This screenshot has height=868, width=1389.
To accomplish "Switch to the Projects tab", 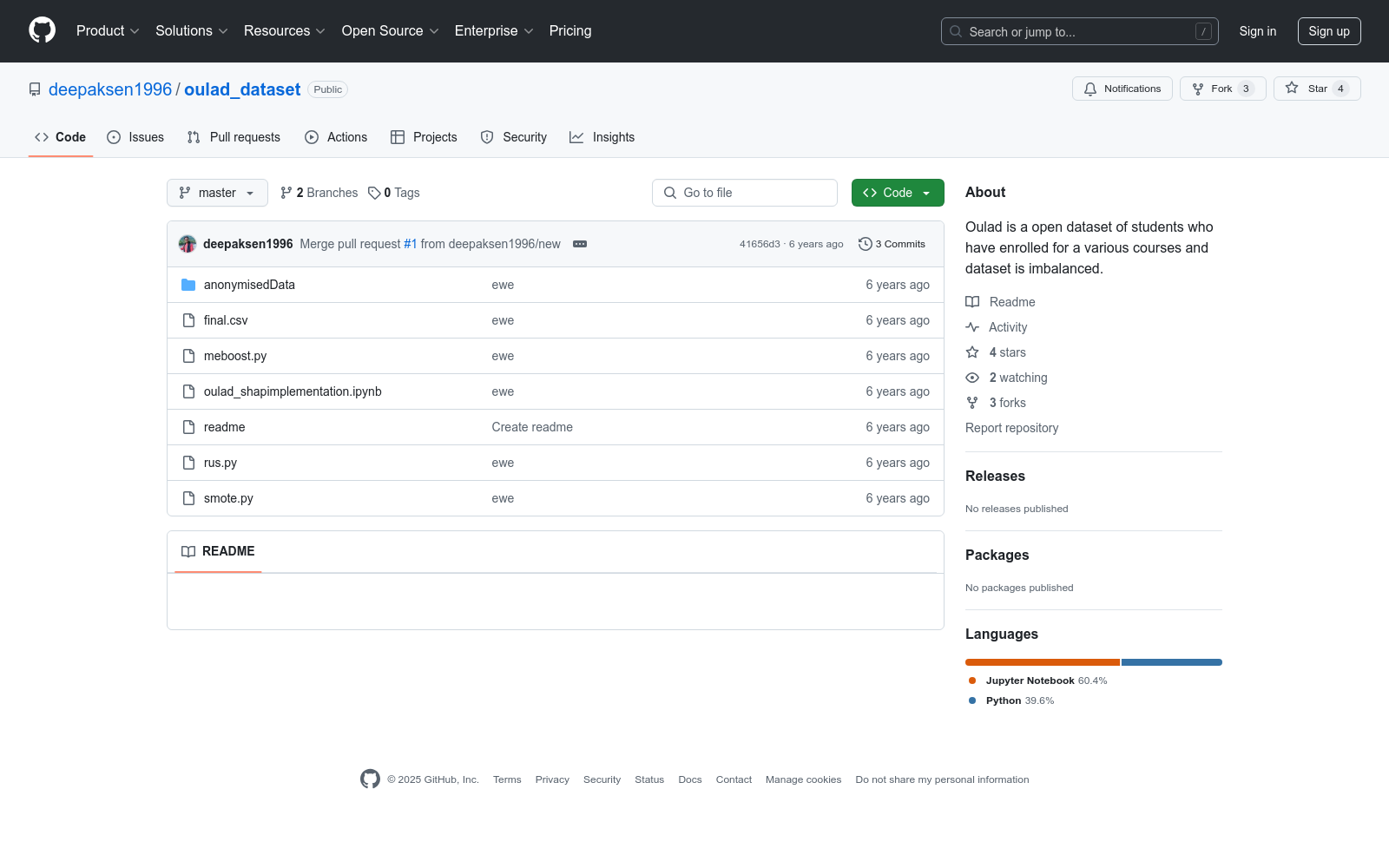I will pos(424,137).
